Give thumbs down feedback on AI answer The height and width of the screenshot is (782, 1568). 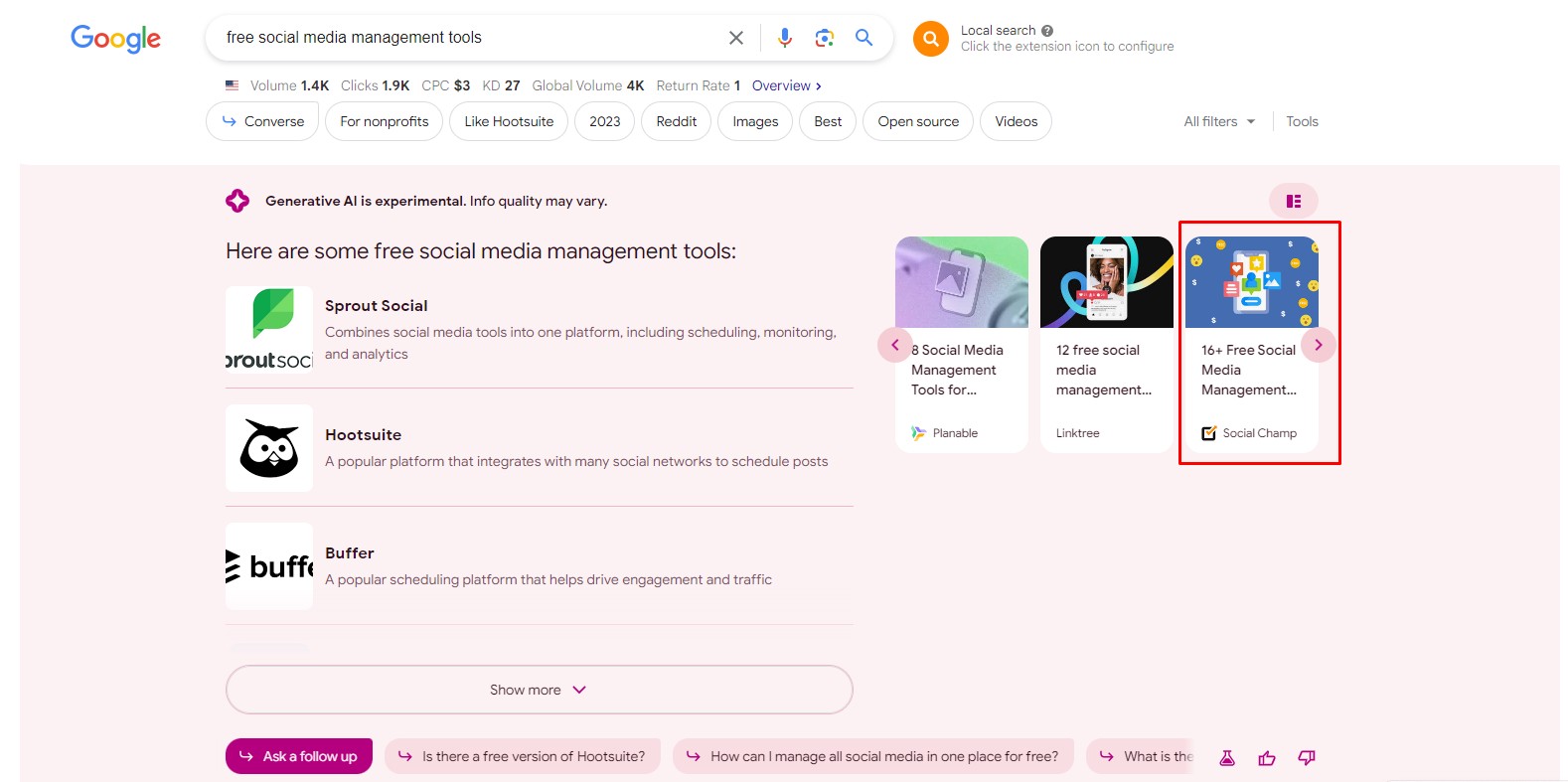pos(1307,758)
